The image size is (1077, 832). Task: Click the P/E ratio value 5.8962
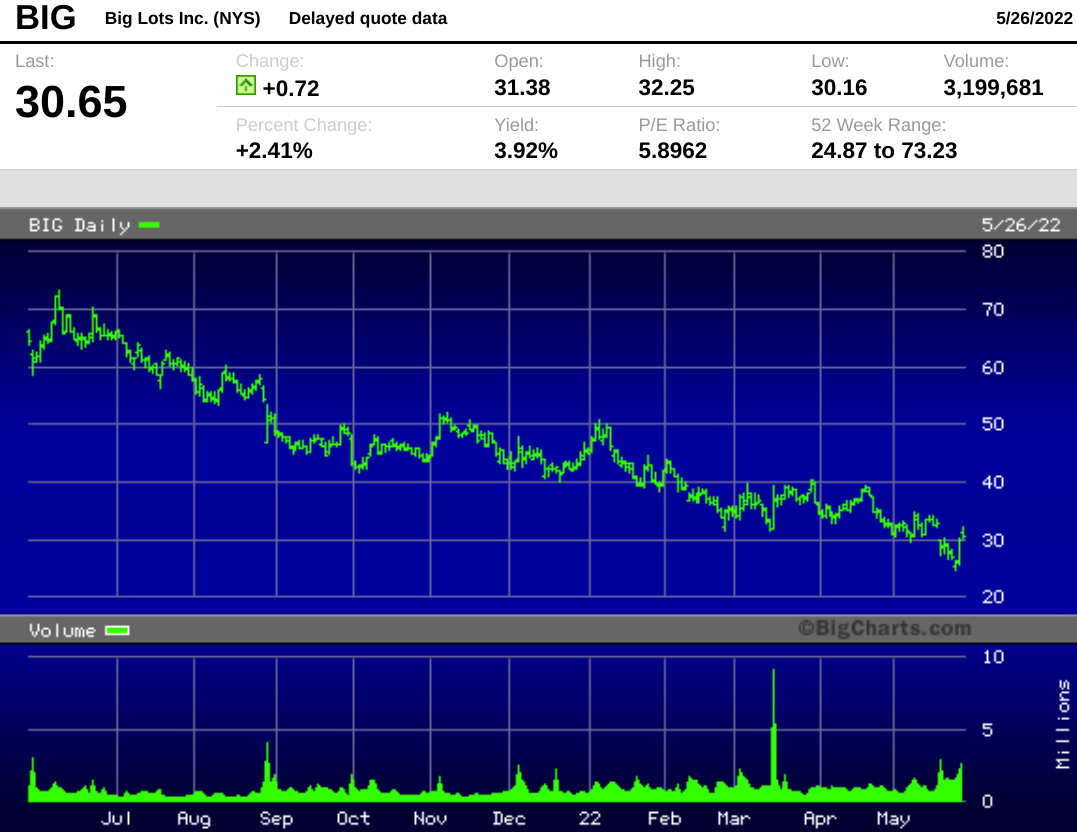tap(672, 150)
